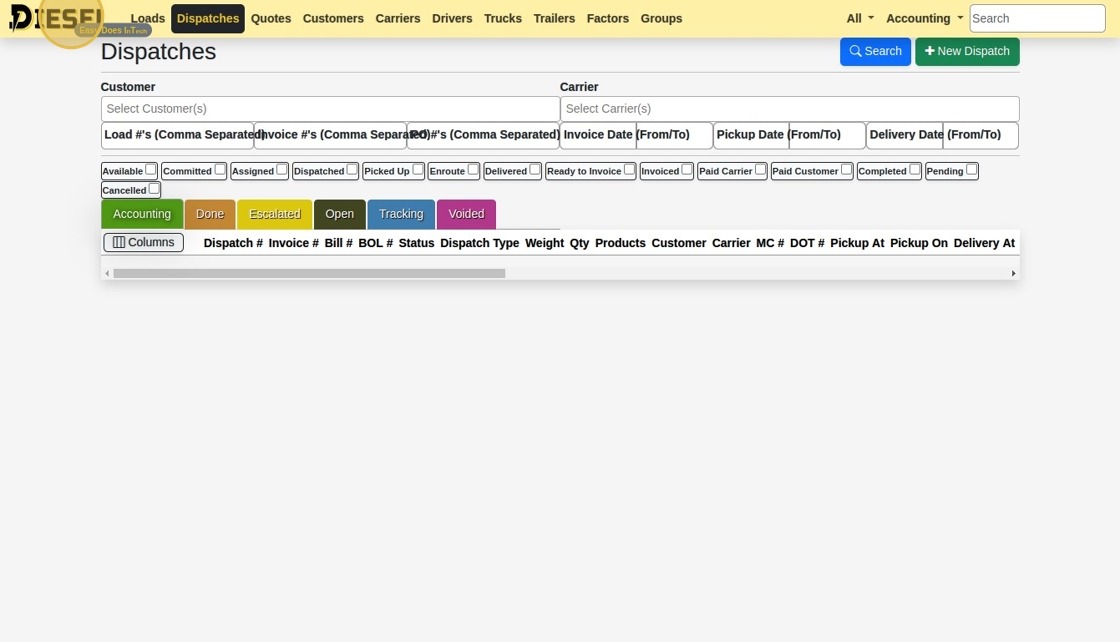Viewport: 1120px width, 642px height.
Task: Switch to the Open tab
Action: pyautogui.click(x=339, y=214)
